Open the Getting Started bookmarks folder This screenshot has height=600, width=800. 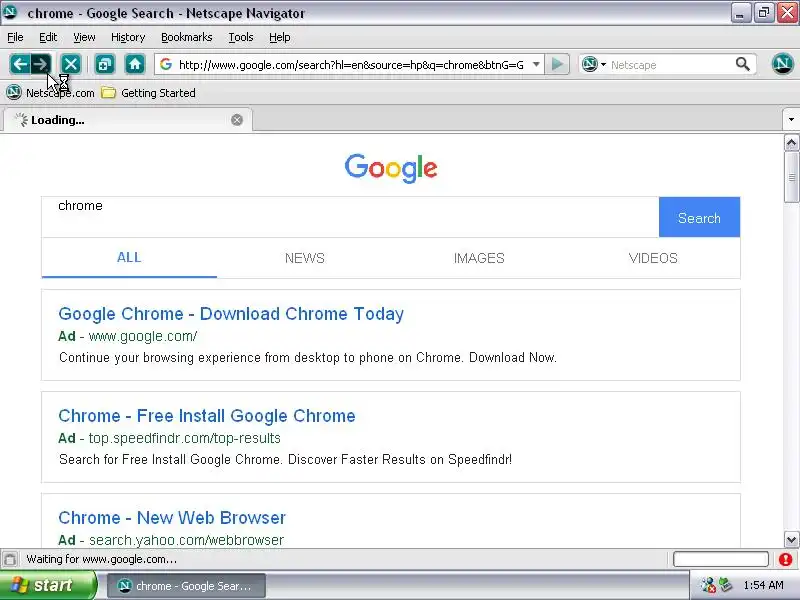148,93
